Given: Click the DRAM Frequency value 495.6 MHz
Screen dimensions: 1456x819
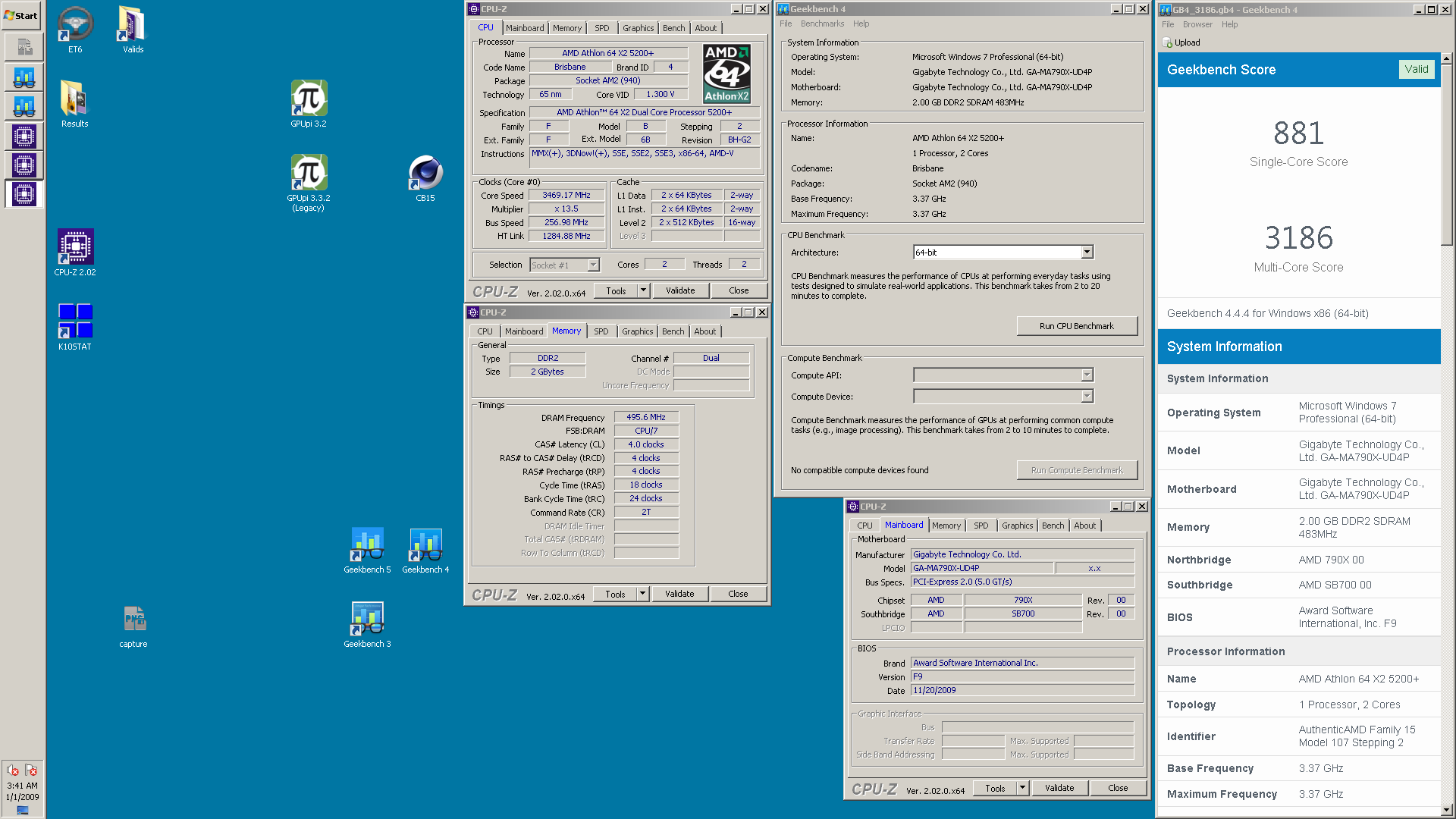Looking at the screenshot, I should tap(646, 417).
